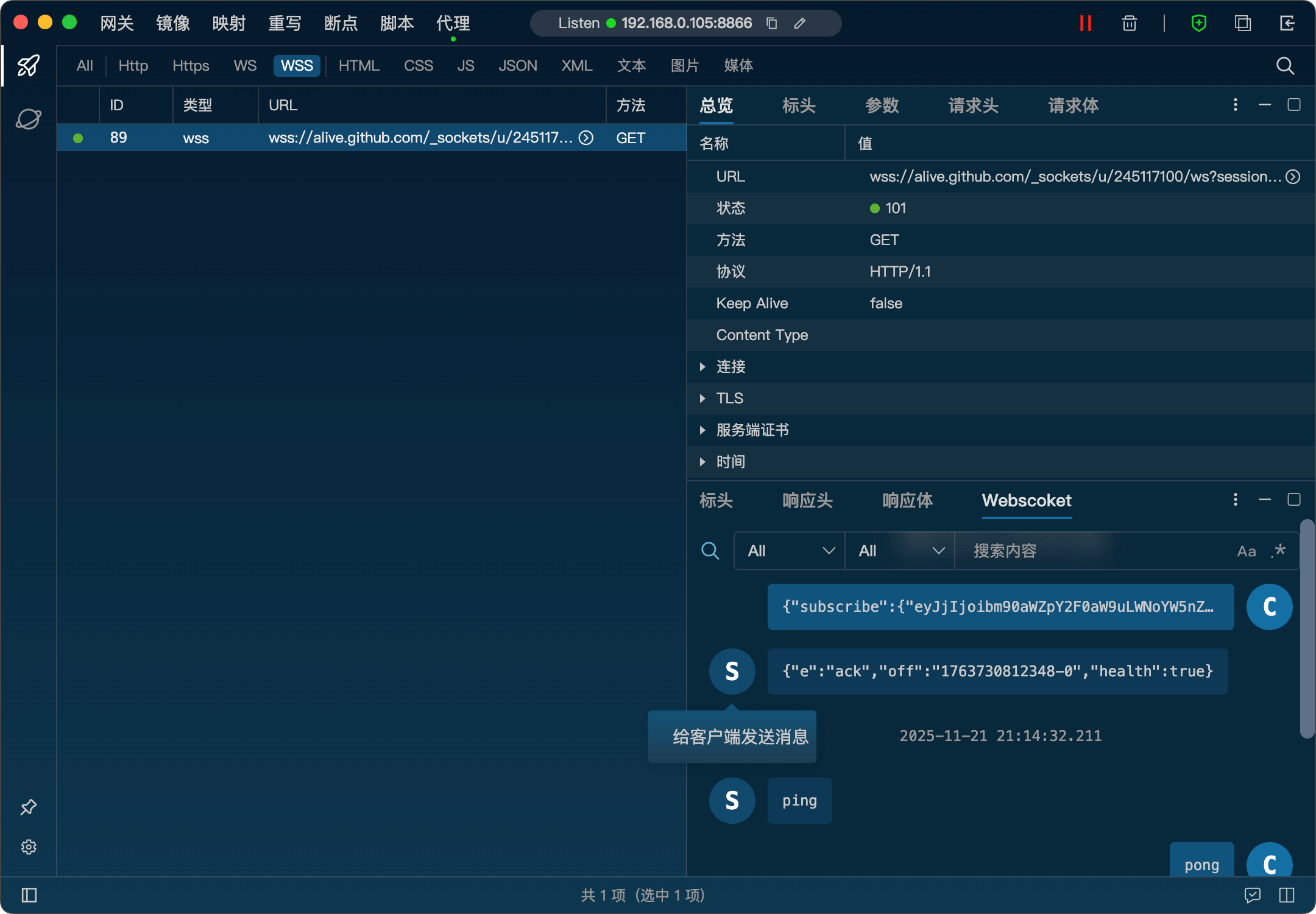Select the JSON filter button
1316x914 pixels.
tap(517, 66)
